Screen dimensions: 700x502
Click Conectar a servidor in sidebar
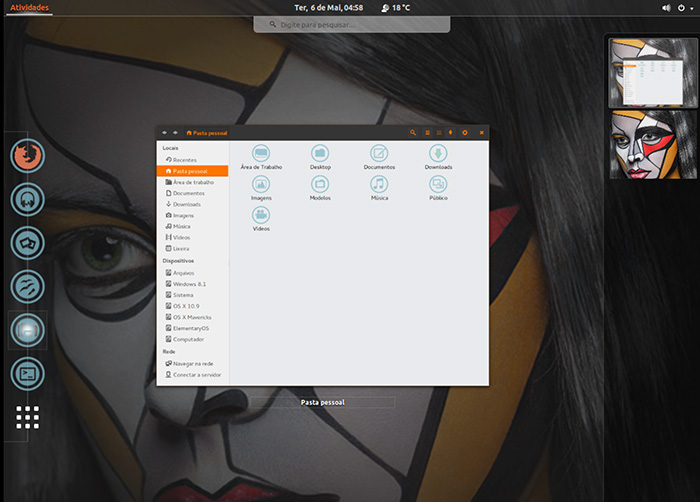[192, 375]
